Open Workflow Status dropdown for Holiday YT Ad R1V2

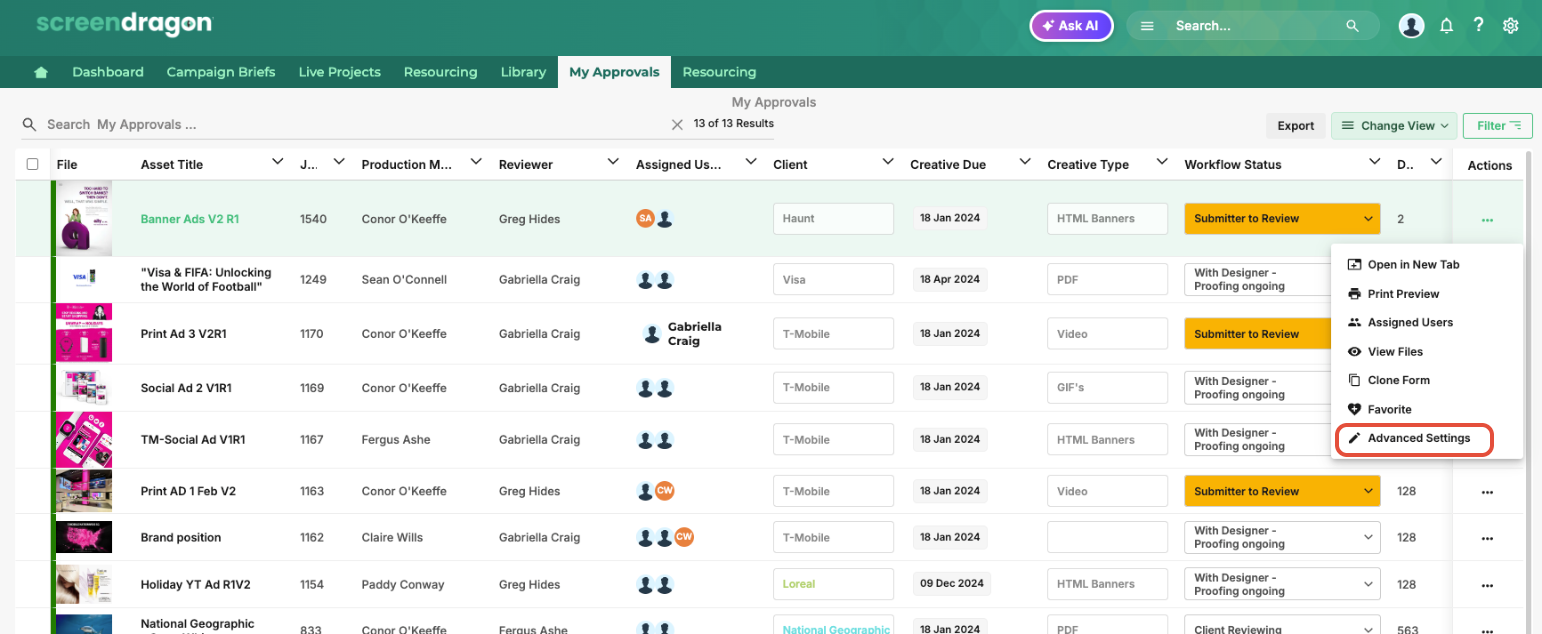tap(1282, 584)
